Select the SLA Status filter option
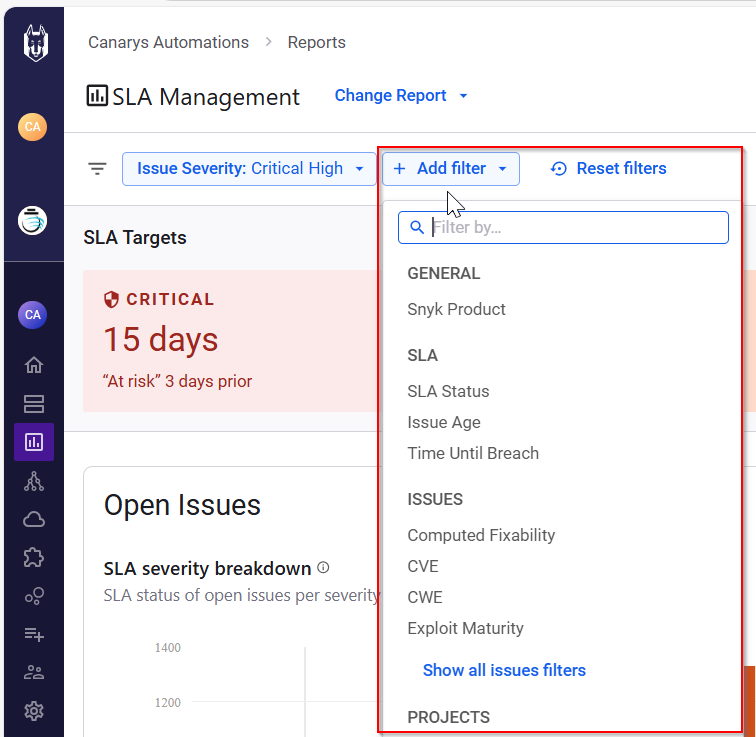This screenshot has height=737, width=756. (x=448, y=391)
